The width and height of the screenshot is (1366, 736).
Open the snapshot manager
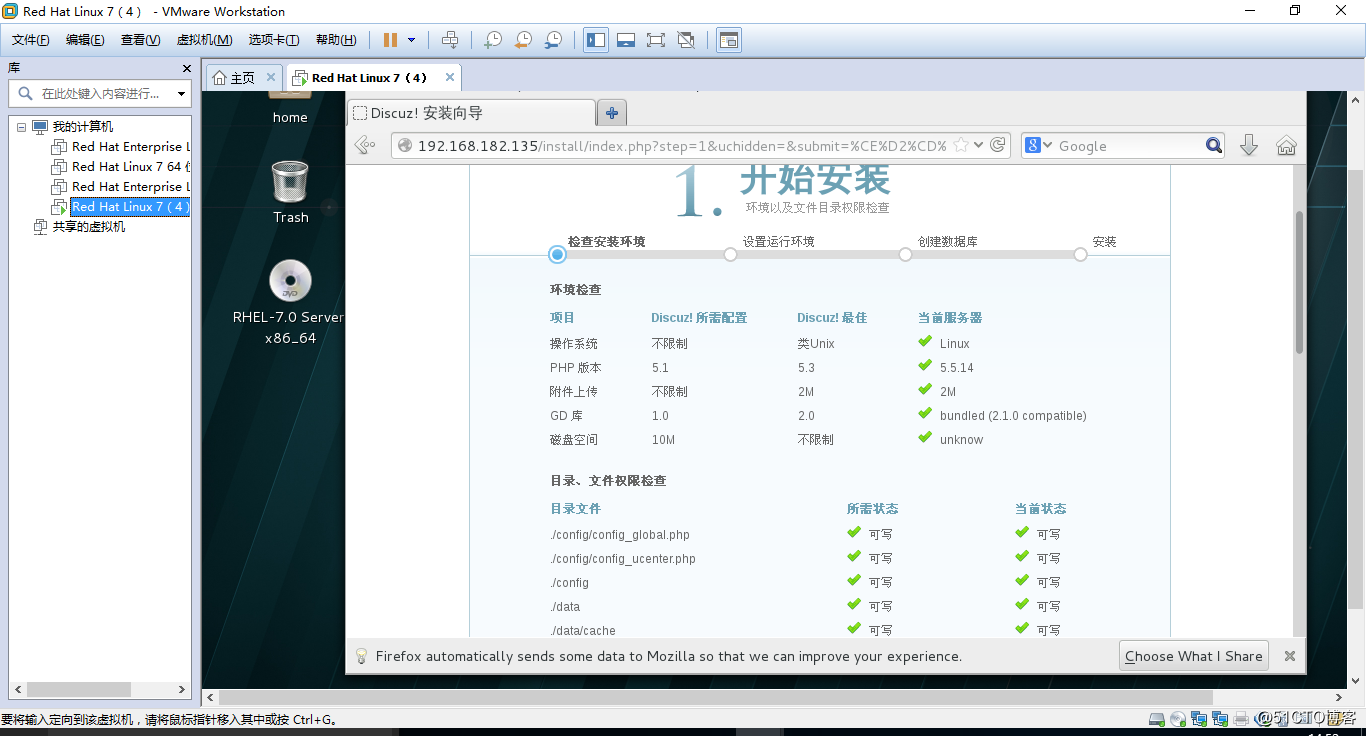point(553,40)
